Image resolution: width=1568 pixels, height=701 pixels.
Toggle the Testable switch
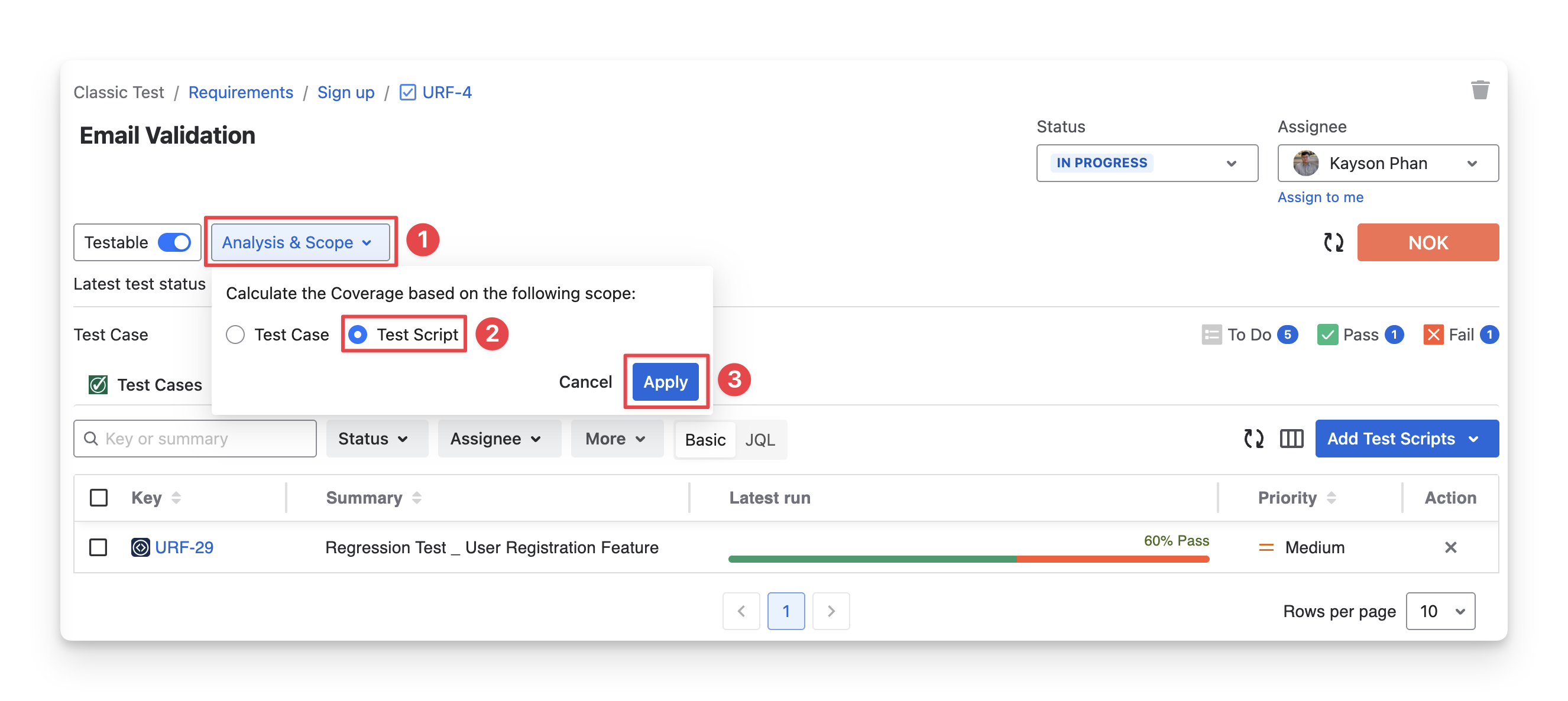click(x=174, y=242)
